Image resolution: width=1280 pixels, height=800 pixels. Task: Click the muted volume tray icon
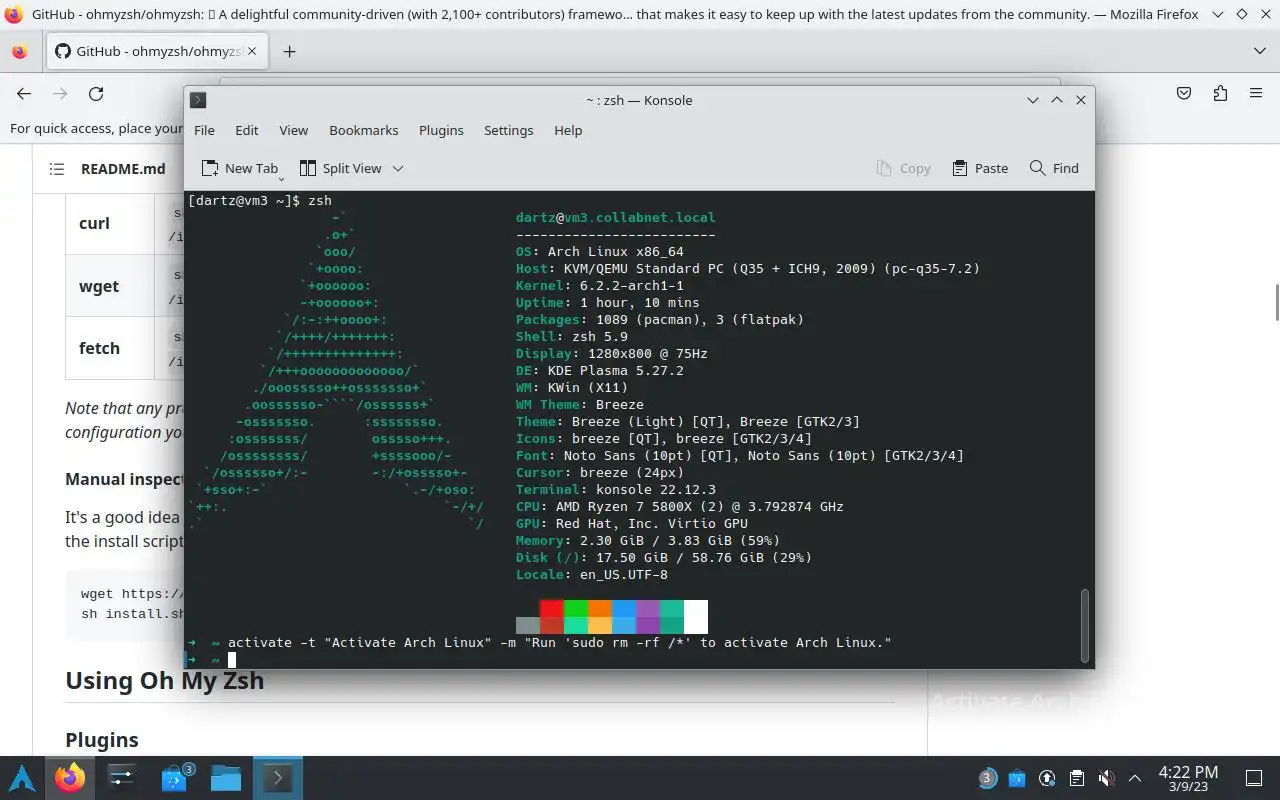coord(1106,778)
